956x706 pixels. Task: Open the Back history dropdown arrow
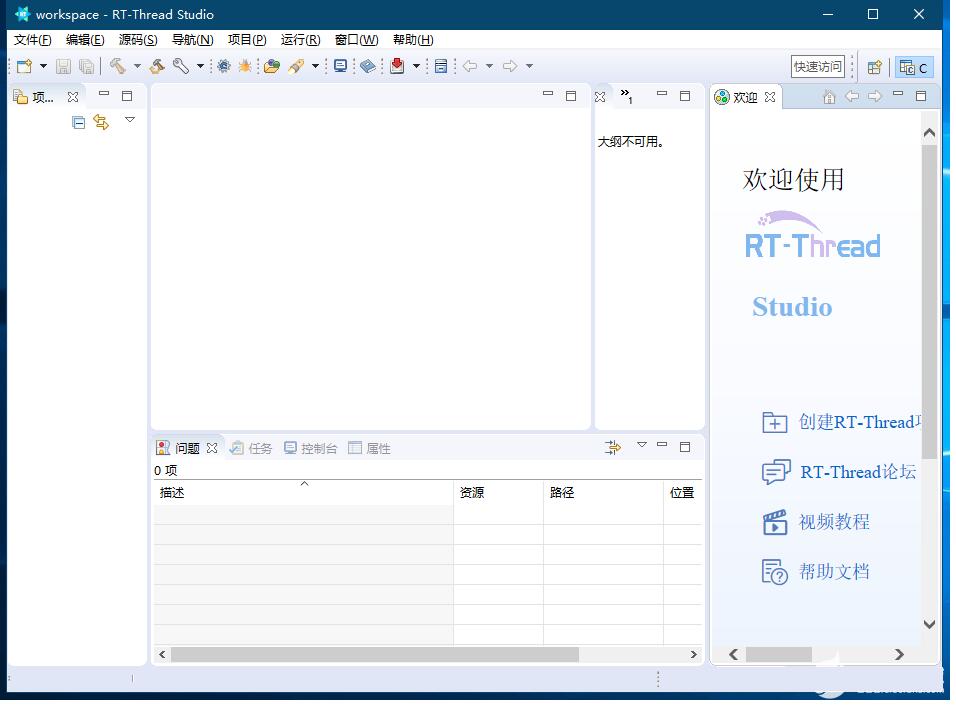(x=489, y=66)
